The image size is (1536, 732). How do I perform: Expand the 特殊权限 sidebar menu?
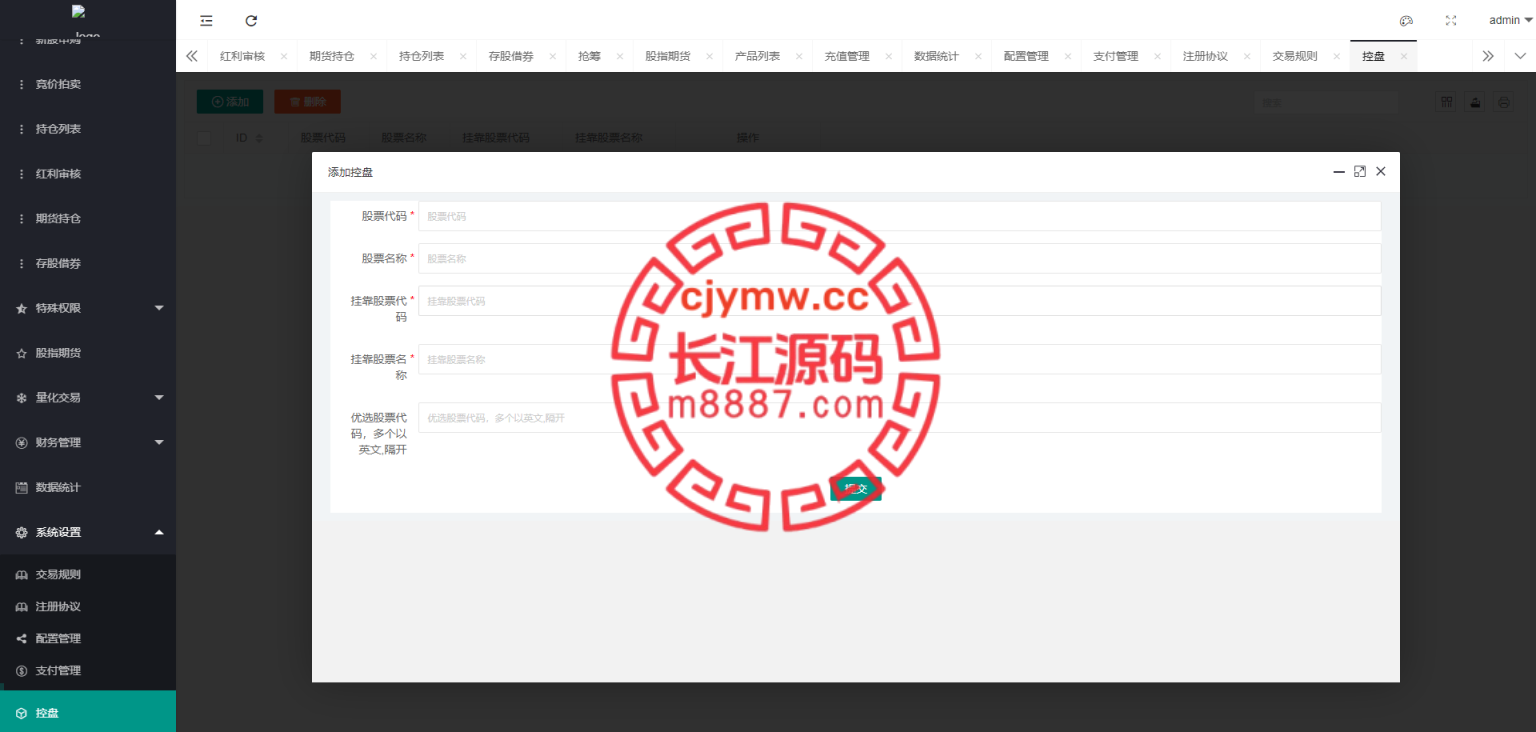(x=88, y=308)
